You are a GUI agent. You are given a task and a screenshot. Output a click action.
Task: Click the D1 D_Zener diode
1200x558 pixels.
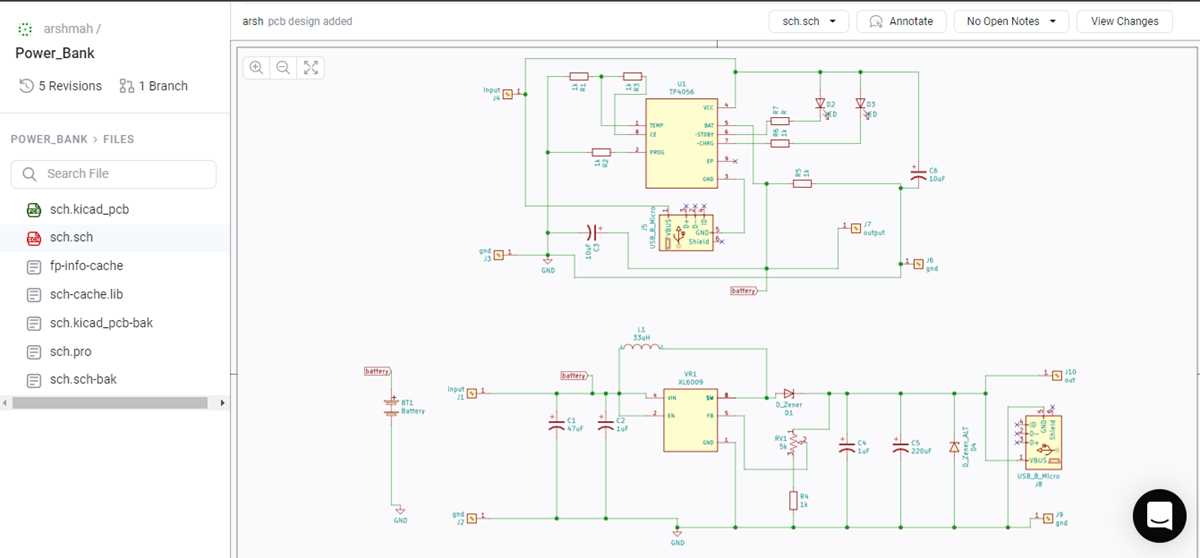point(789,394)
